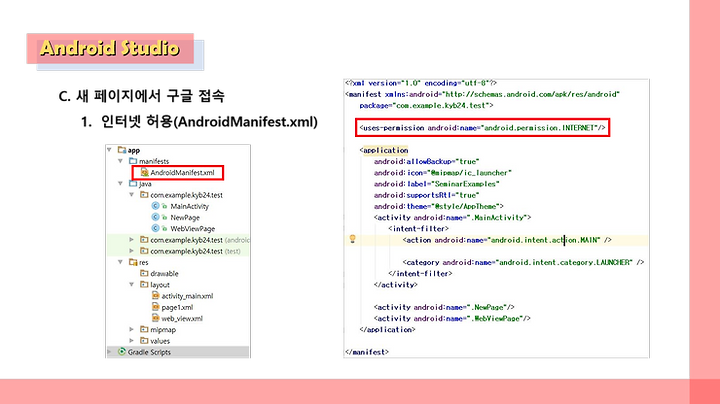This screenshot has height=404, width=720.
Task: Select WebViewPage class in project tree
Action: [x=192, y=229]
